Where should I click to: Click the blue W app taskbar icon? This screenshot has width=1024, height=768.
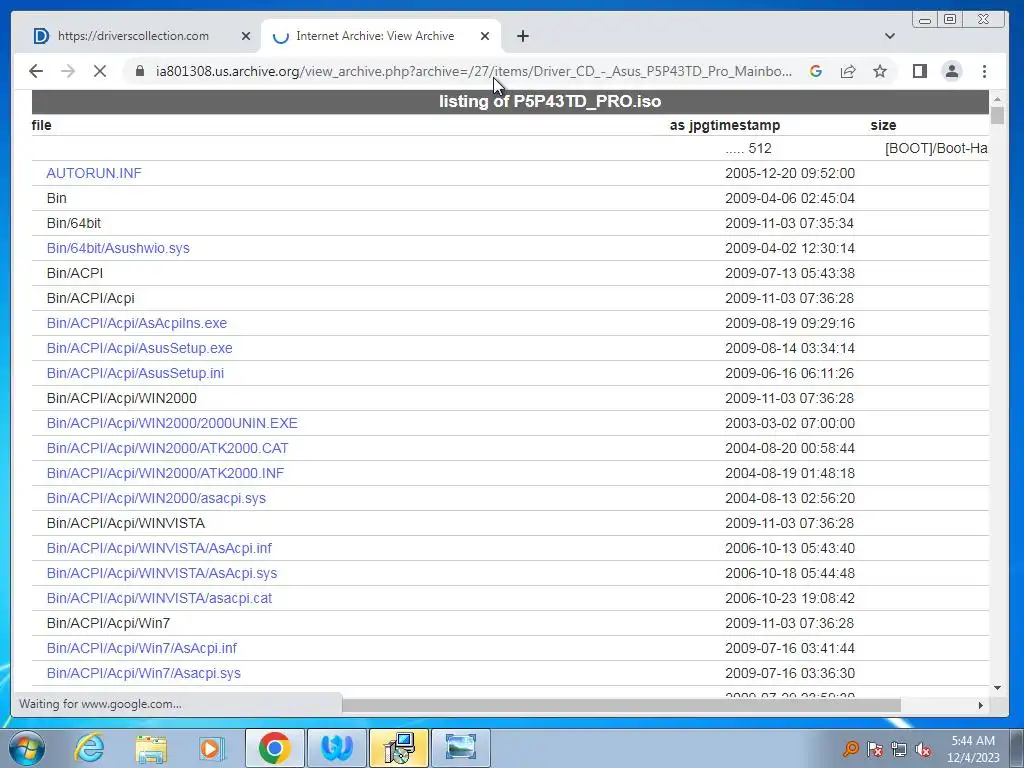[x=337, y=748]
